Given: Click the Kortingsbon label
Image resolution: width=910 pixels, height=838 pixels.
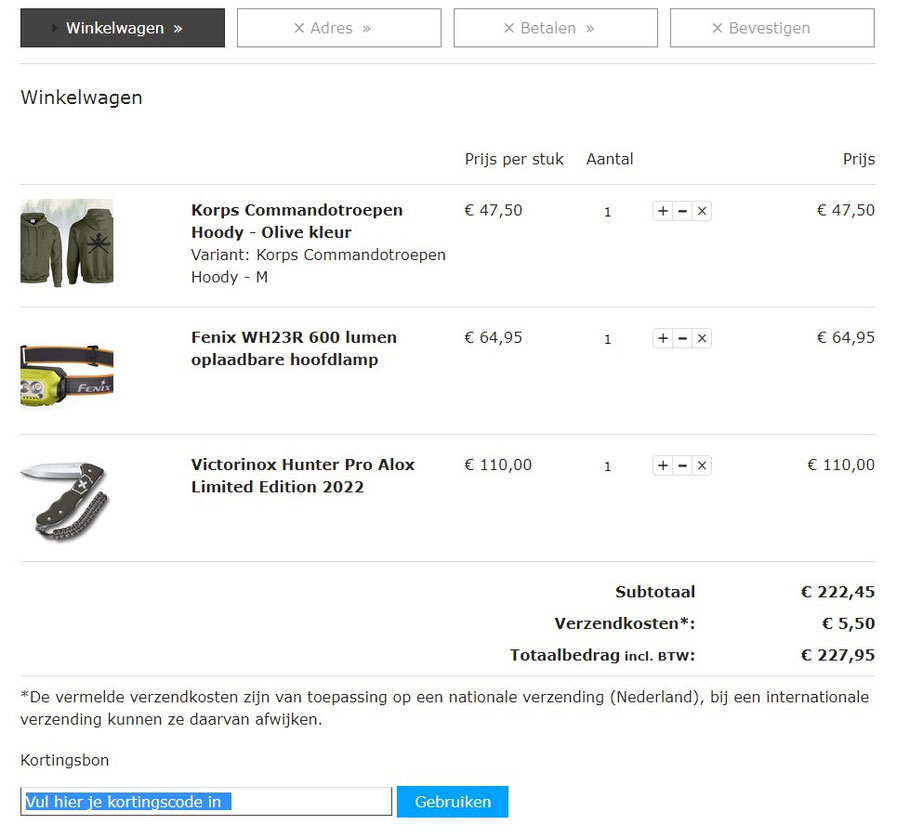Looking at the screenshot, I should [x=64, y=760].
